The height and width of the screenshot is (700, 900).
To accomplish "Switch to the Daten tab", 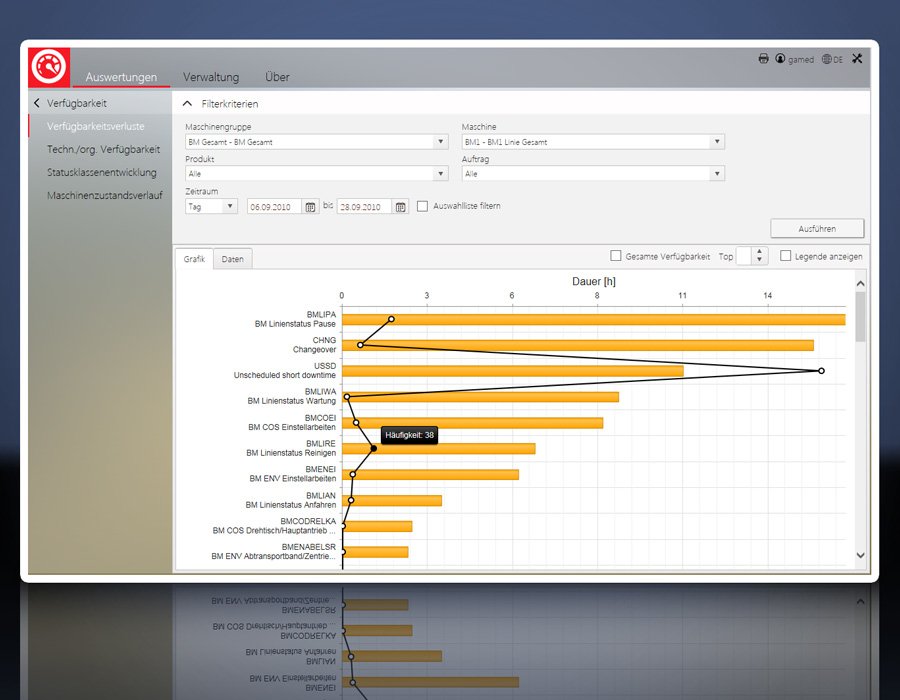I will click(232, 259).
